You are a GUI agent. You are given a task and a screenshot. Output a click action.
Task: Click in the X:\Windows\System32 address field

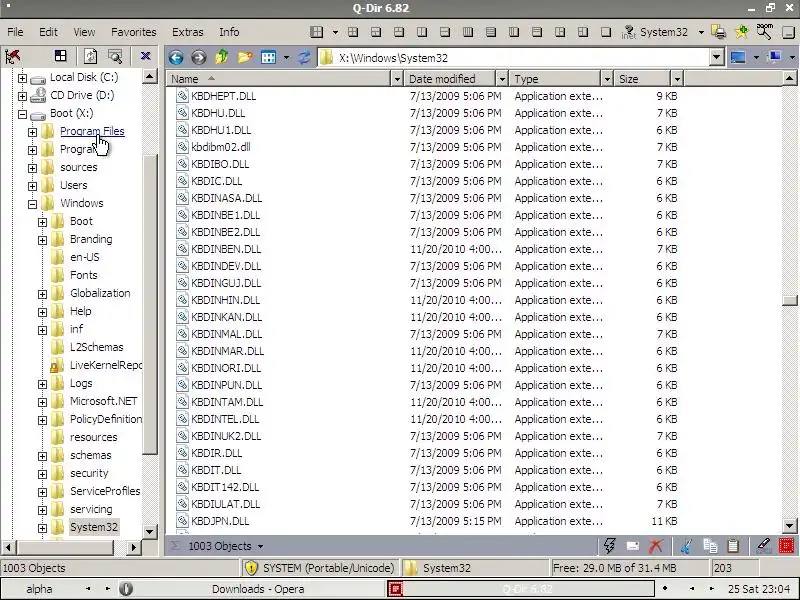[x=513, y=58]
